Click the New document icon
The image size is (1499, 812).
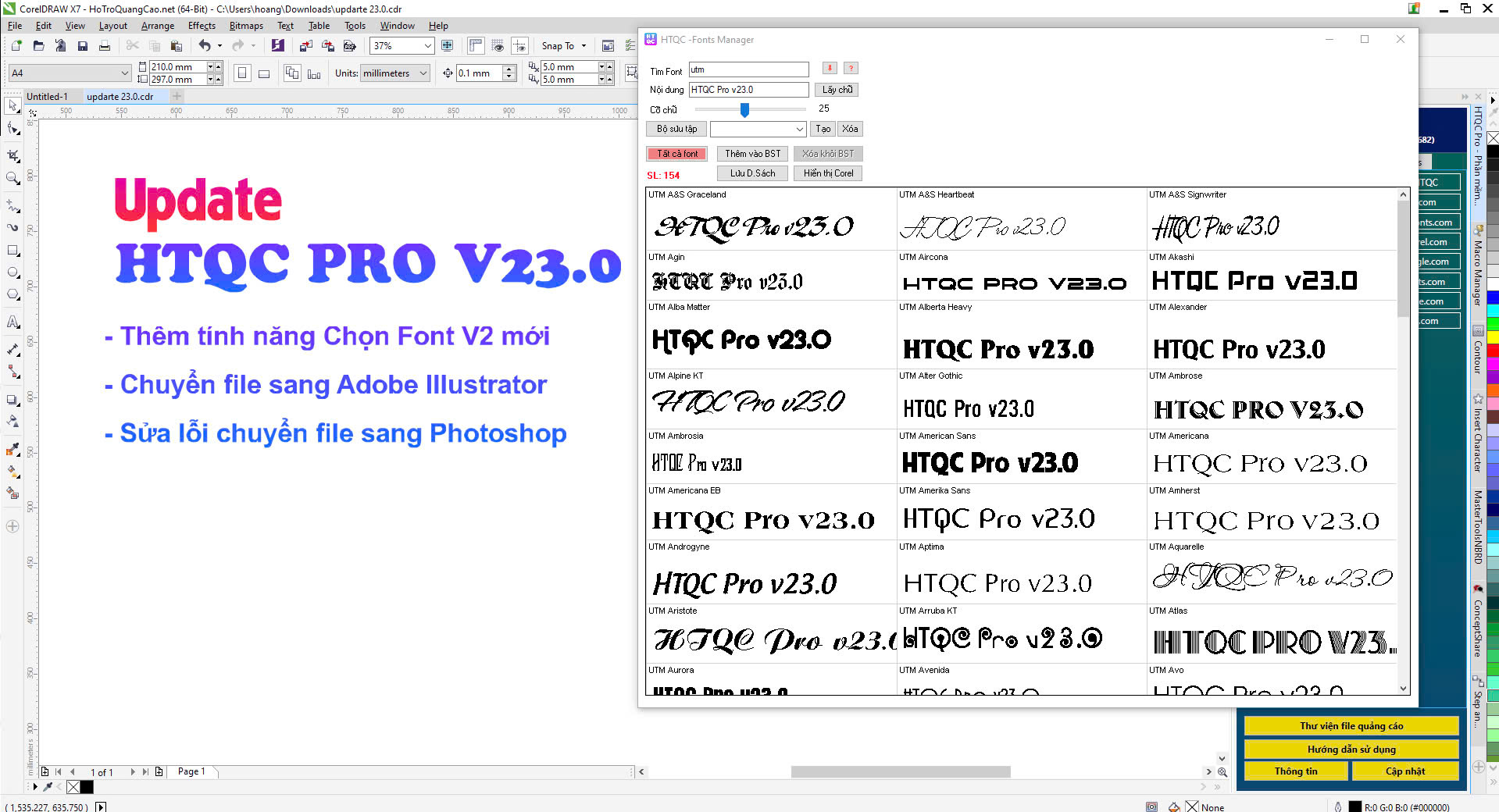tap(16, 46)
